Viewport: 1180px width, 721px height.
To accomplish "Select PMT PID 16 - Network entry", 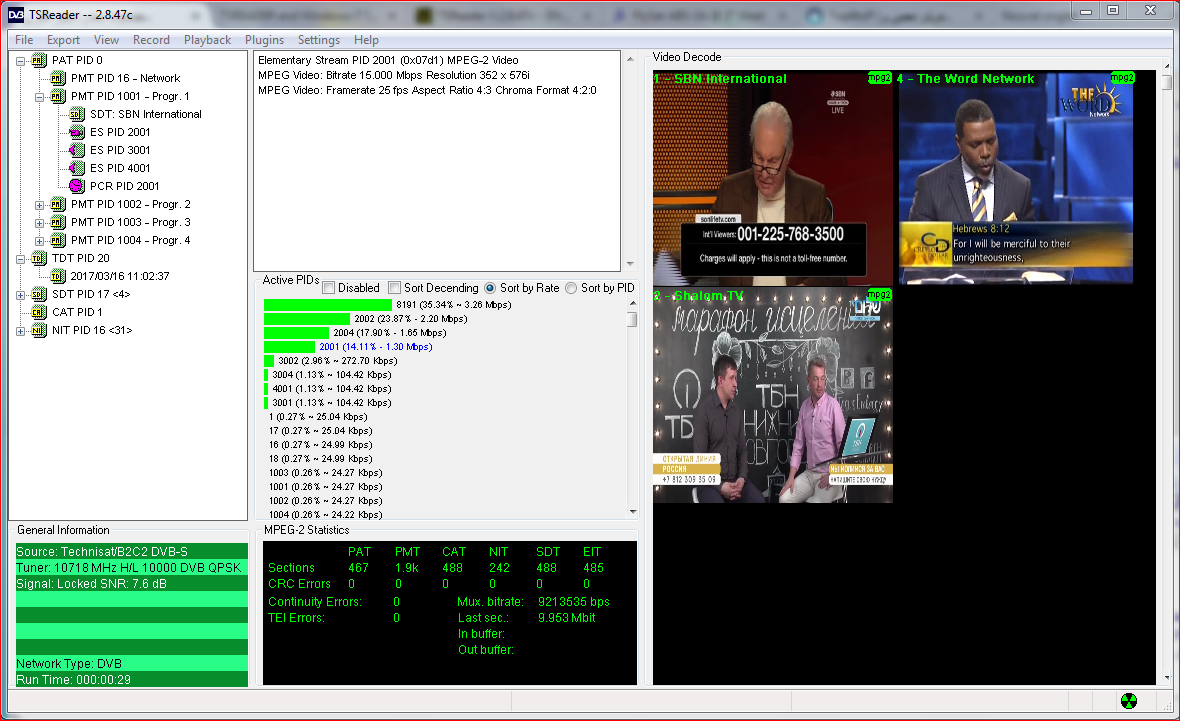I will click(125, 78).
